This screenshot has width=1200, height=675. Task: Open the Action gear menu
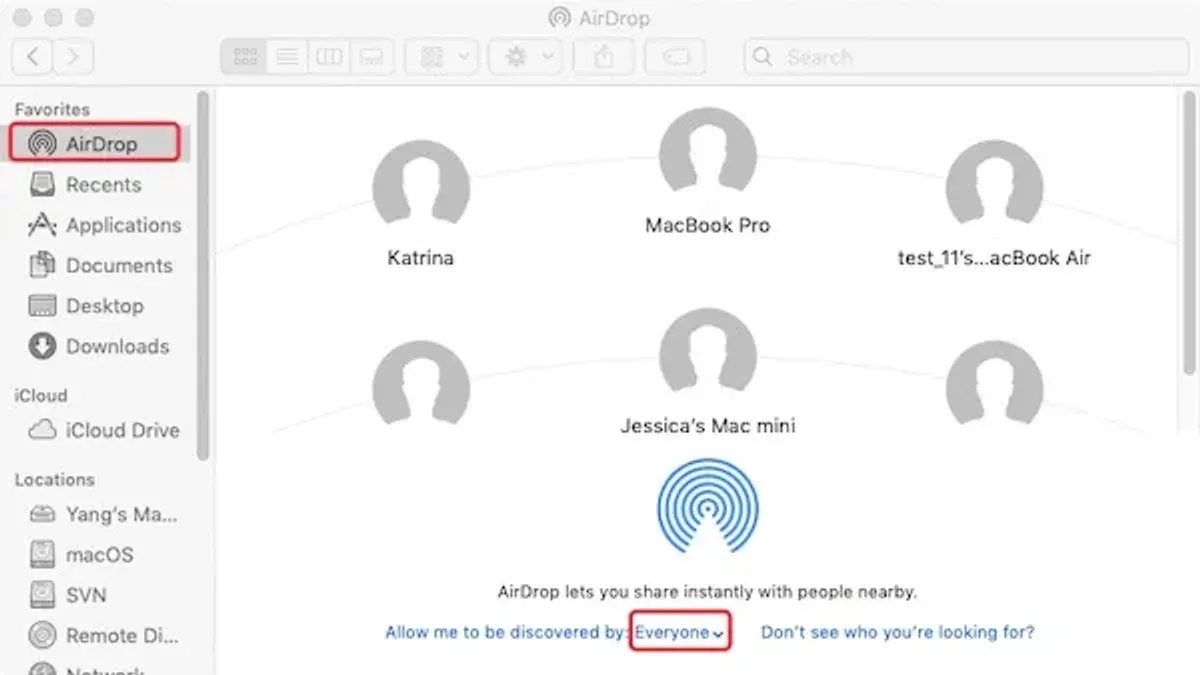tap(526, 57)
